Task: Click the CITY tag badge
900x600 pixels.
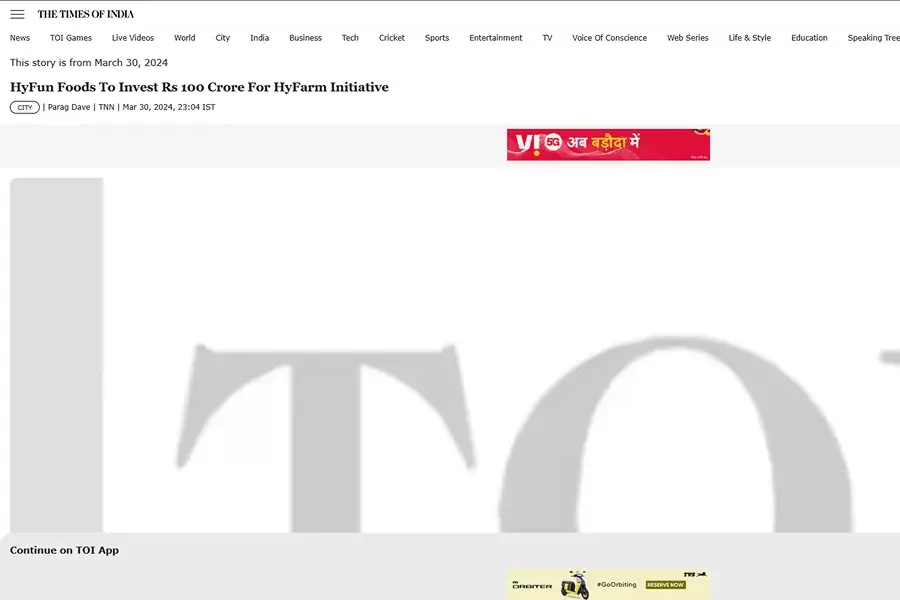Action: click(25, 107)
